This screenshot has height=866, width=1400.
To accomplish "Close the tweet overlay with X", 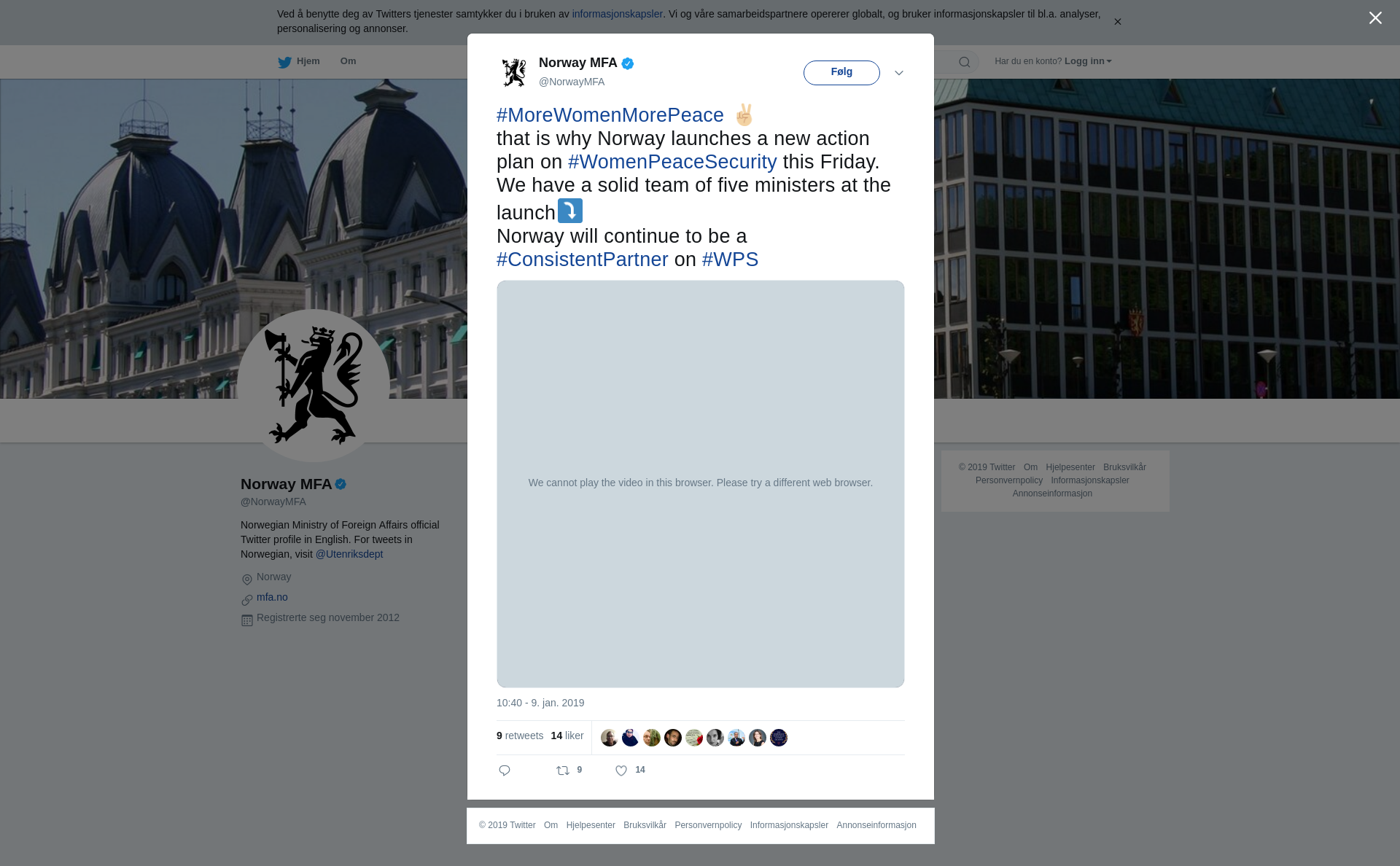I will pyautogui.click(x=1375, y=18).
